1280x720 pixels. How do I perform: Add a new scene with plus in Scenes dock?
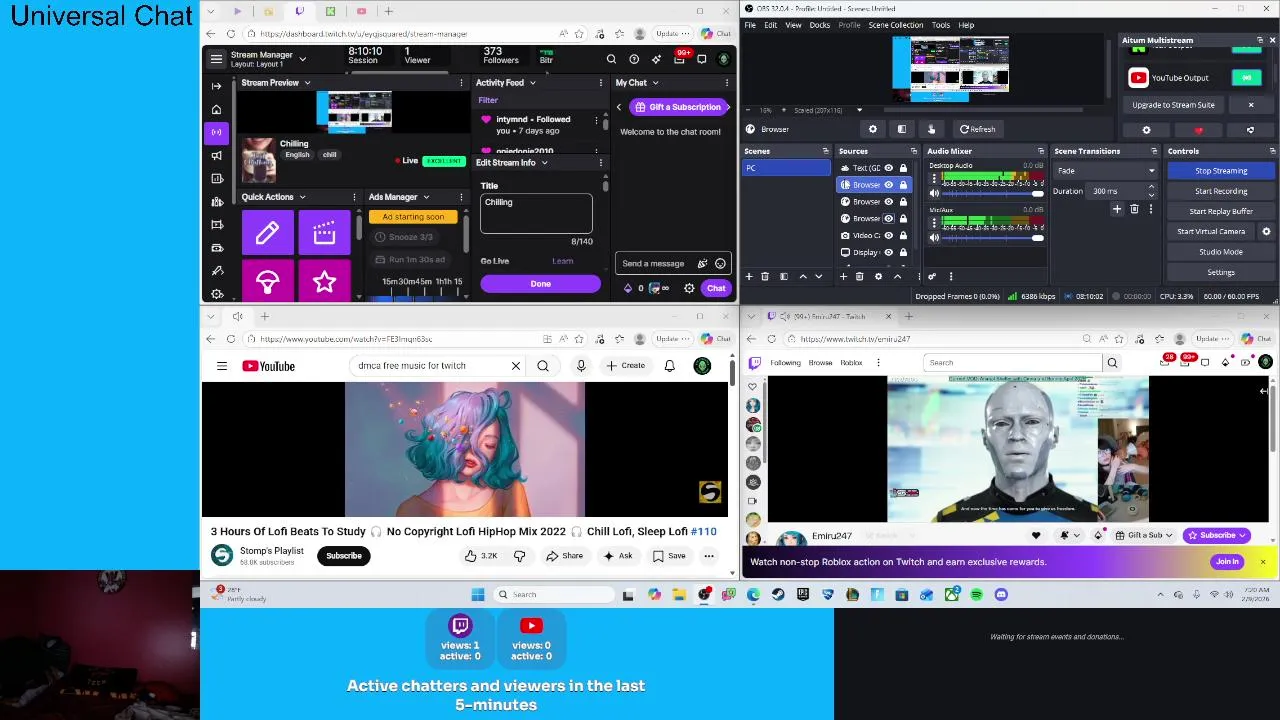tap(749, 277)
